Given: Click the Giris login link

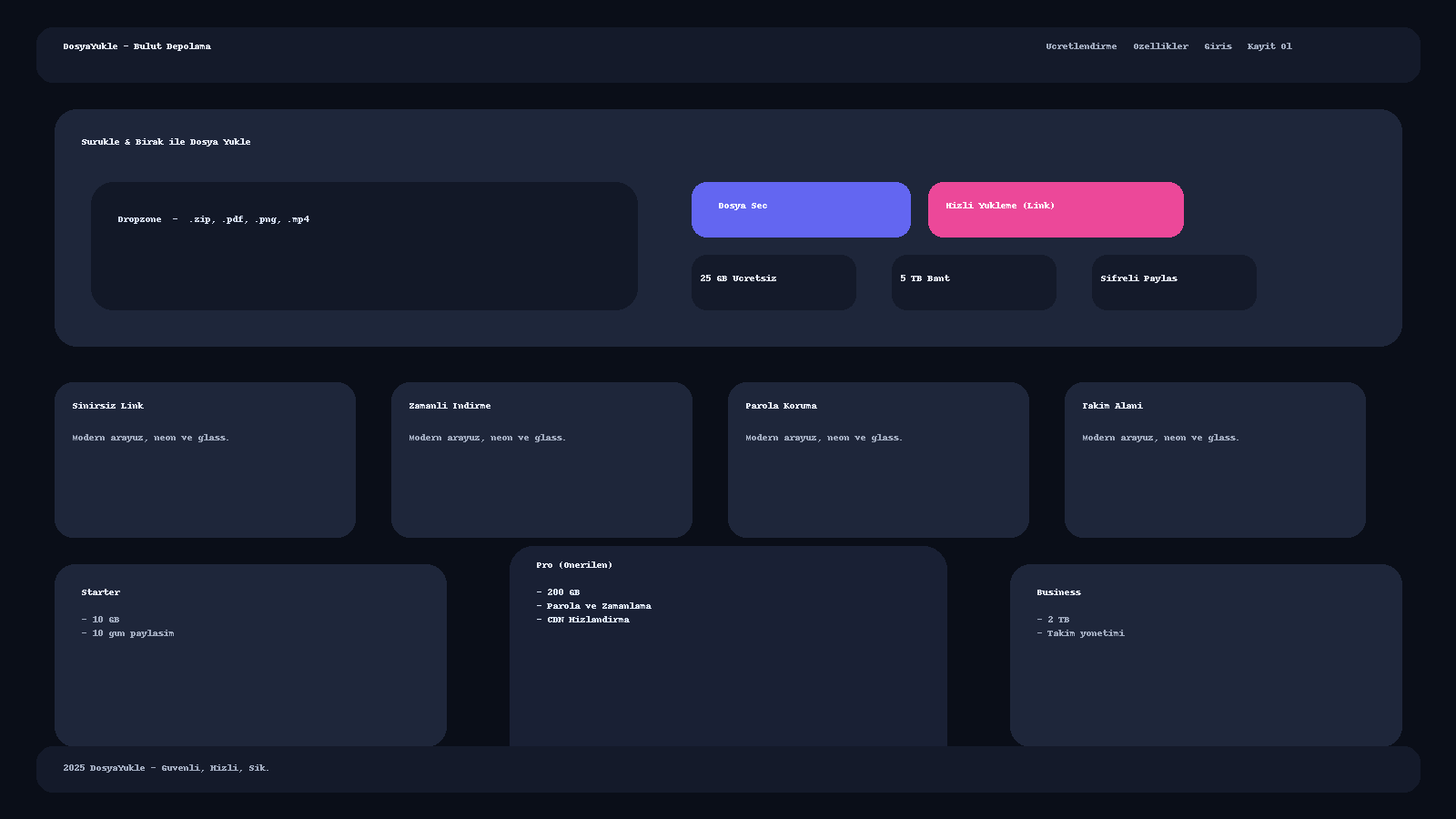Looking at the screenshot, I should (x=1218, y=46).
